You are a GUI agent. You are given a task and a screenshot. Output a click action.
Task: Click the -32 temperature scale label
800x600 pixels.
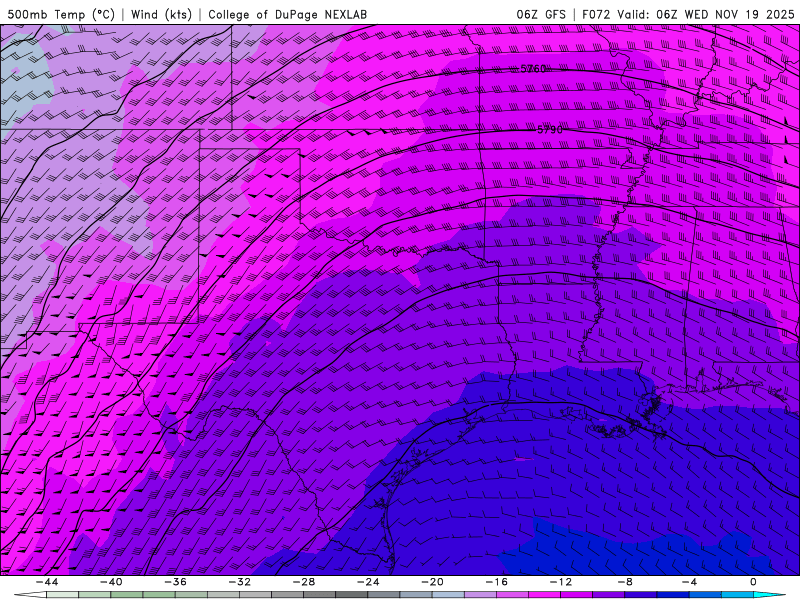(x=239, y=582)
